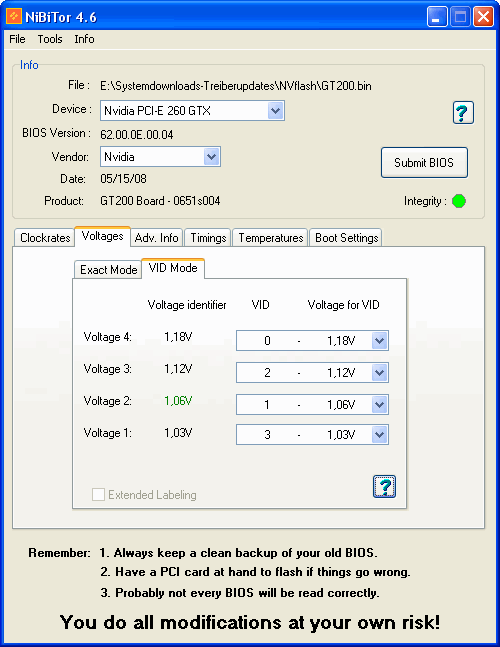This screenshot has width=500, height=647.
Task: Click the Voltage 4 combo box showing 0 - 1,18V
Action: point(312,341)
